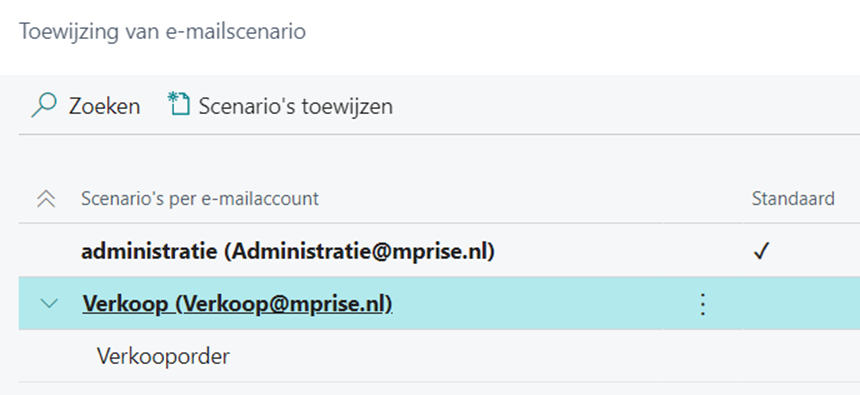Select administratie (Administratie@mprise.nl) row
The width and height of the screenshot is (860, 395).
click(439, 251)
